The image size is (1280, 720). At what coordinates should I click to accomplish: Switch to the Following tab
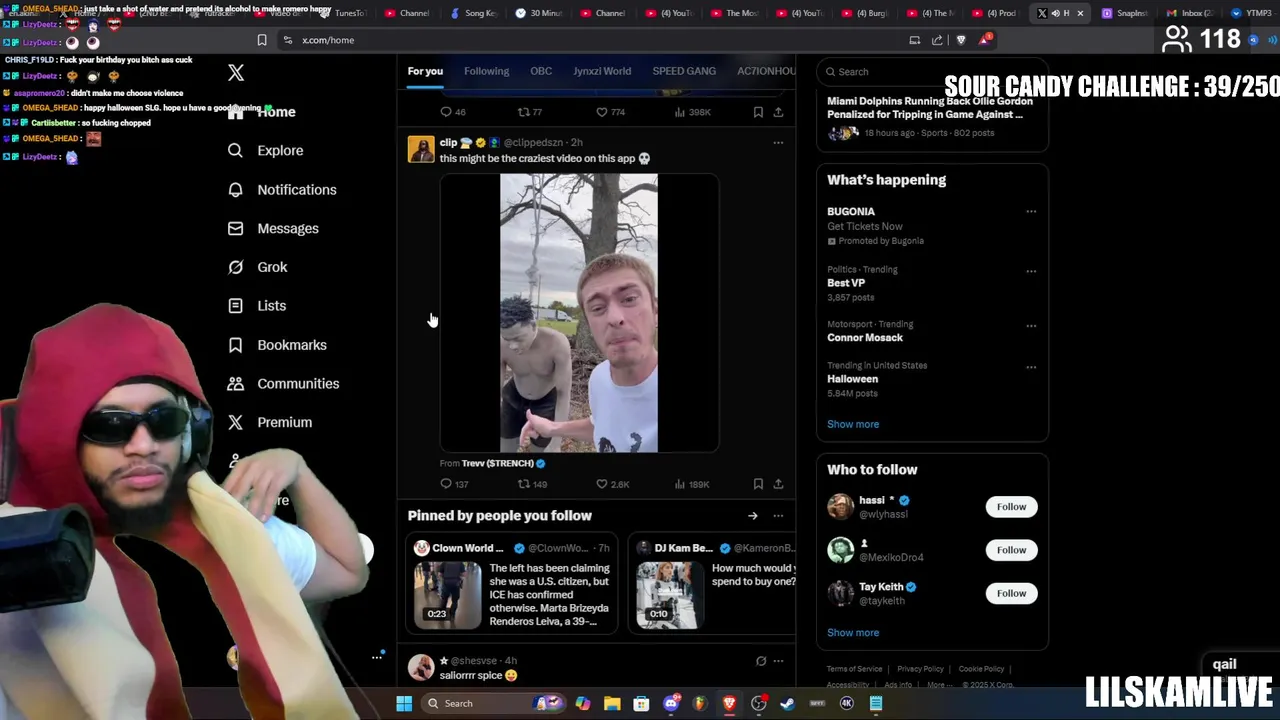click(x=486, y=71)
